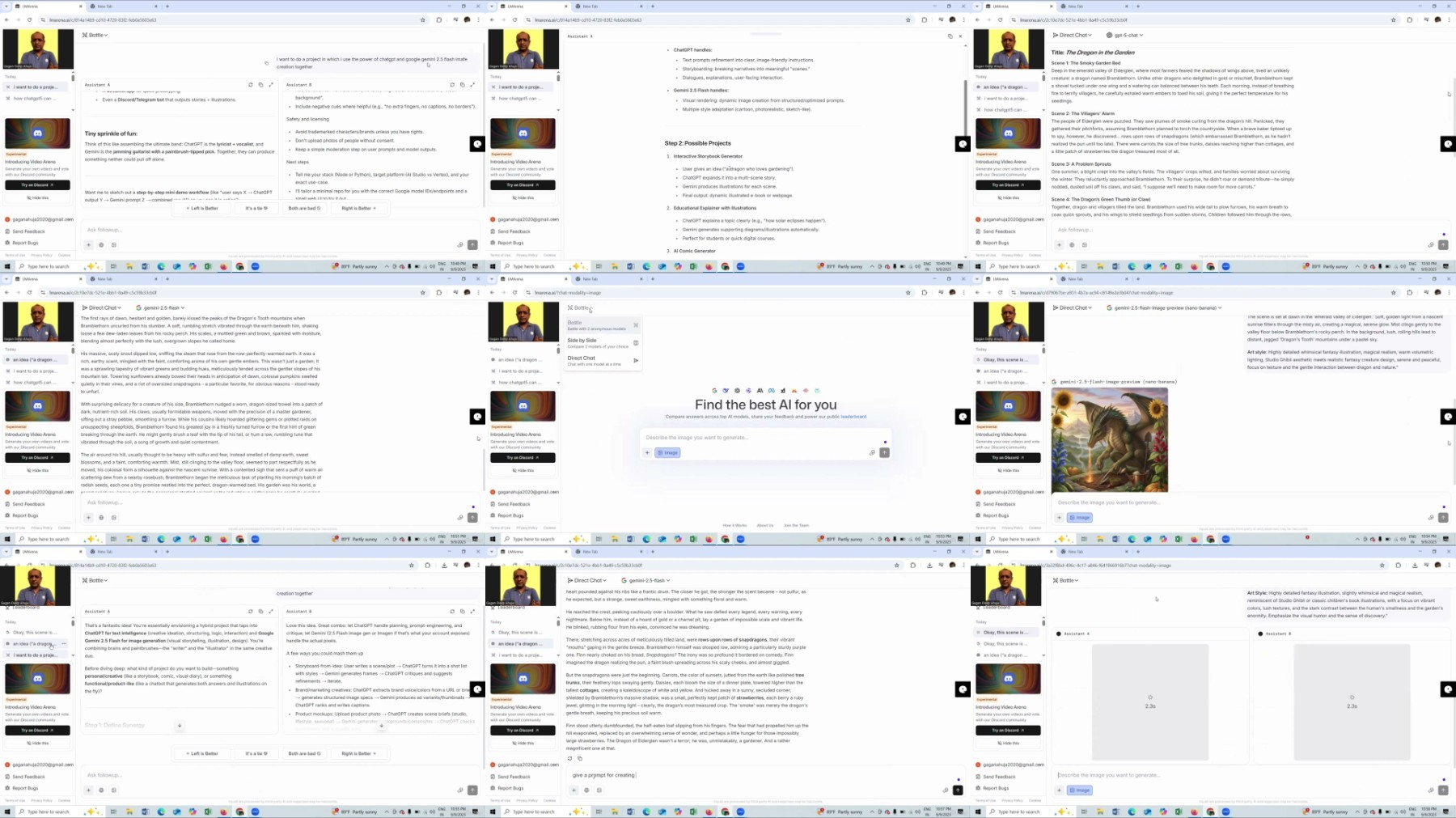1456x818 pixels.
Task: Focus image prompt field under 'Find the best AI'
Action: tap(765, 438)
